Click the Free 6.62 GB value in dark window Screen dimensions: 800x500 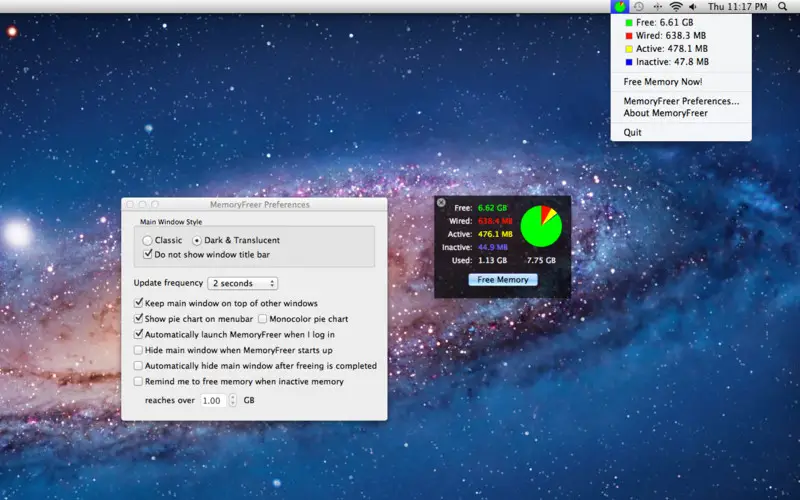click(492, 208)
